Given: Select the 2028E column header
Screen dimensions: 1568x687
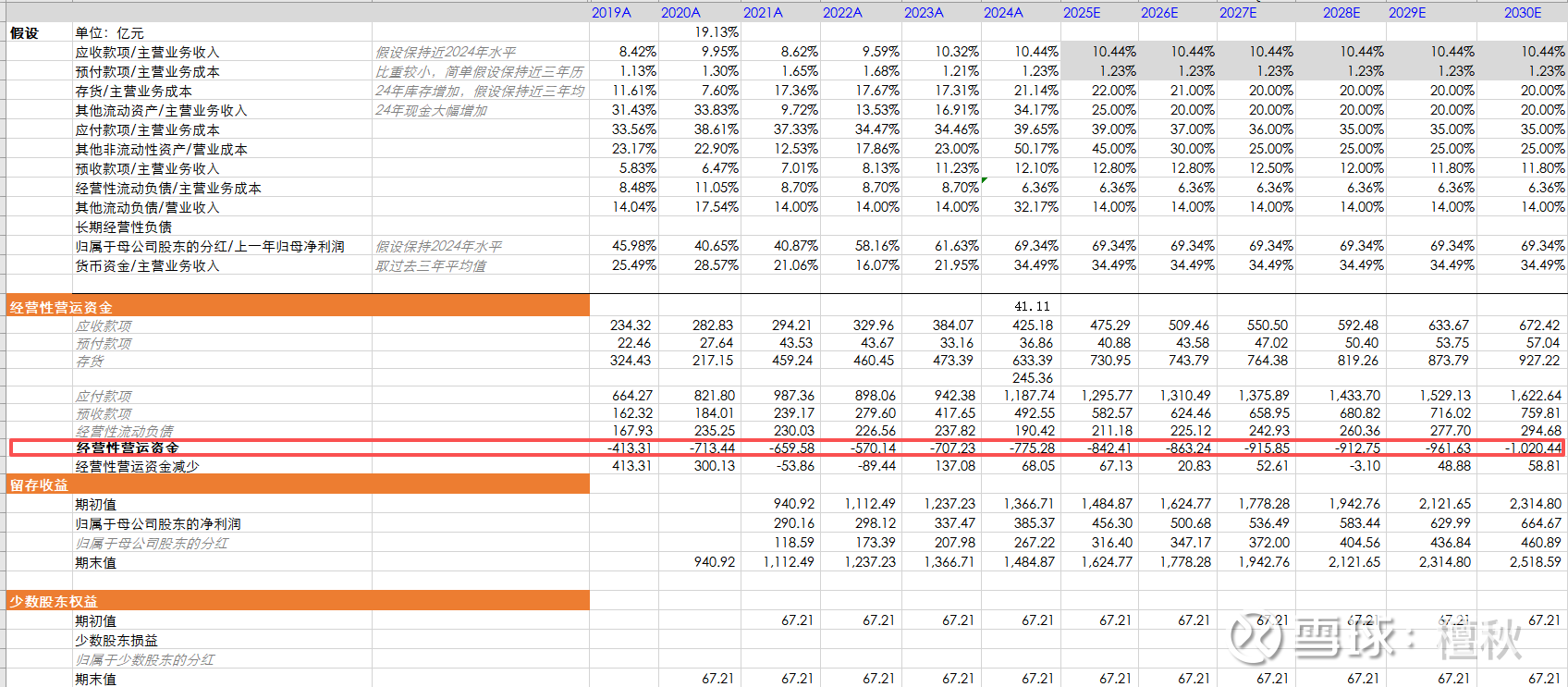Looking at the screenshot, I should (1341, 13).
